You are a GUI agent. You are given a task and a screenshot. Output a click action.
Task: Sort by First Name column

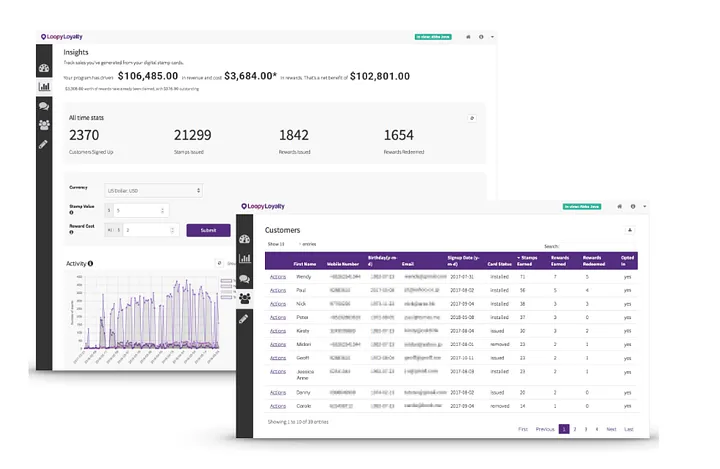305,264
